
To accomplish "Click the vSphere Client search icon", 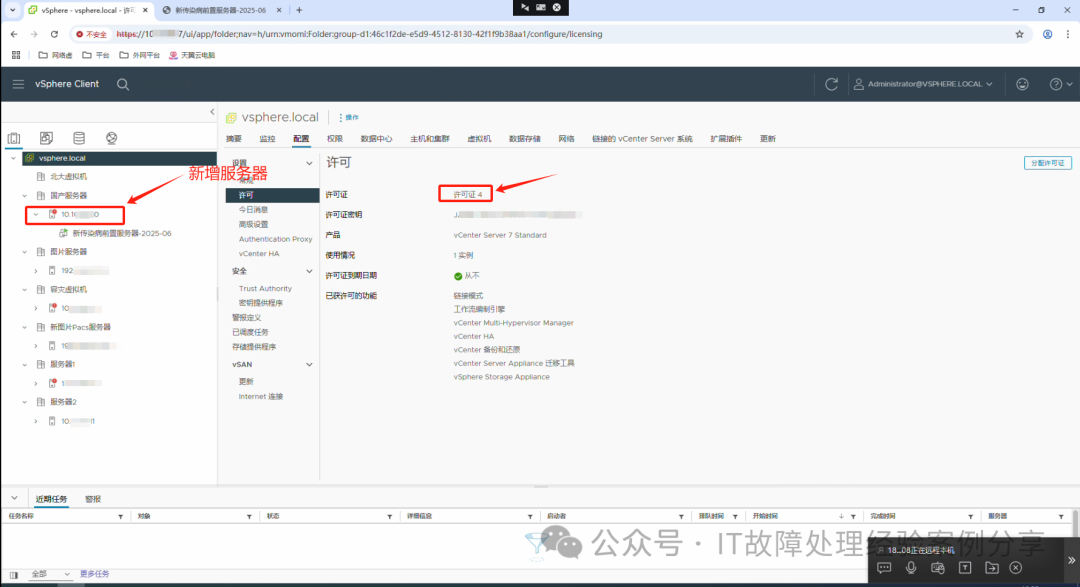I will tap(123, 84).
